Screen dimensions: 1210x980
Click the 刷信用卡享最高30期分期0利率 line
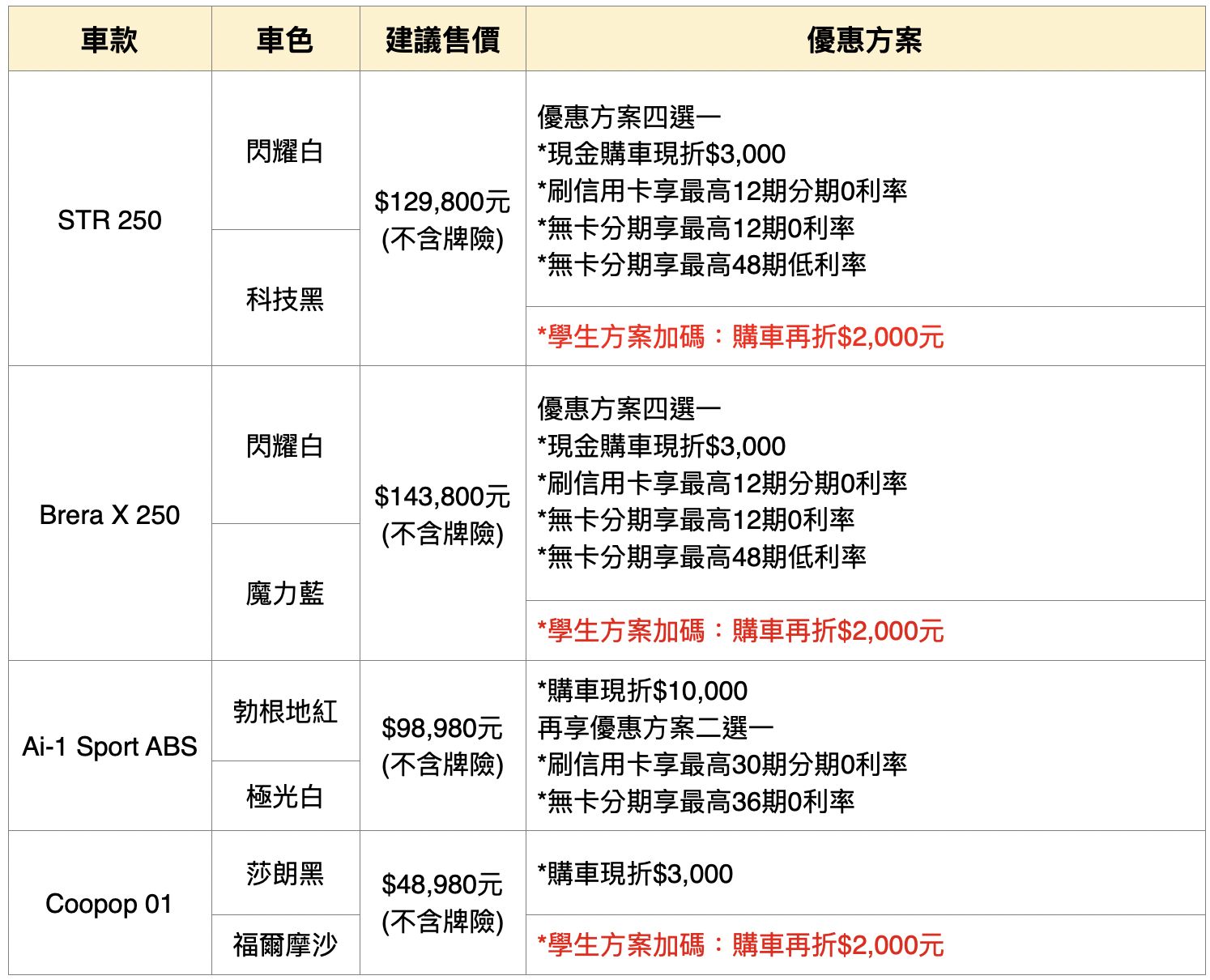pos(722,764)
